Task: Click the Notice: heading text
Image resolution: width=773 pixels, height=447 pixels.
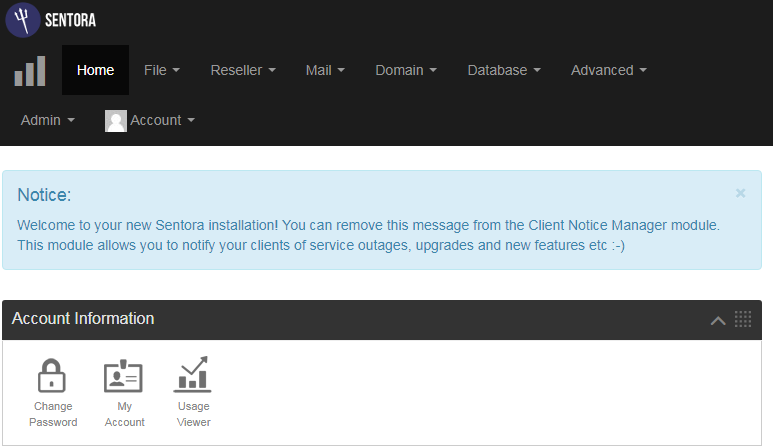Action: tap(44, 195)
